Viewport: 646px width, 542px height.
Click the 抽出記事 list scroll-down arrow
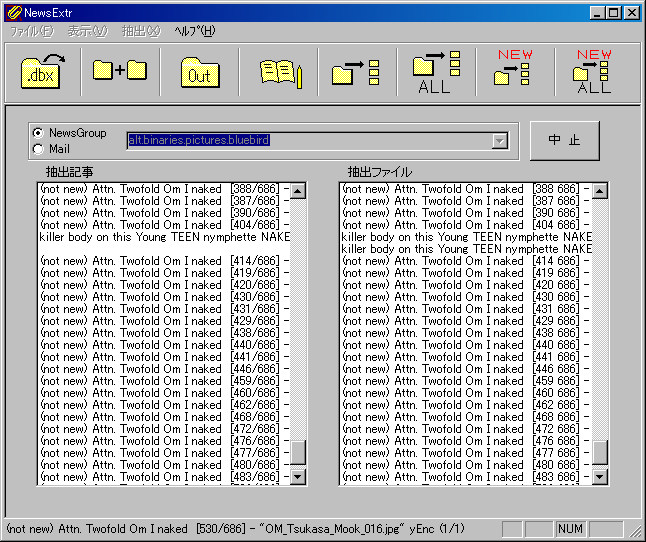tap(297, 477)
